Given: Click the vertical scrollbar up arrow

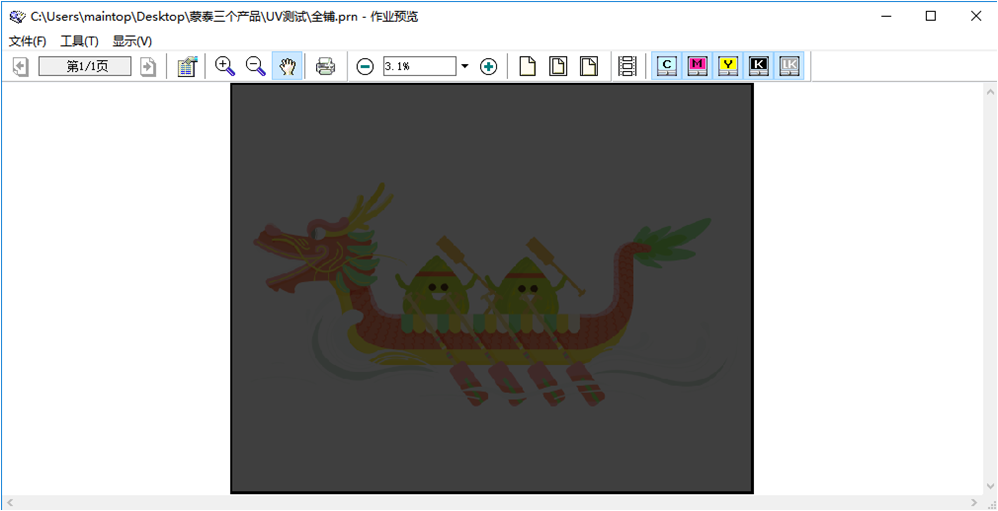Looking at the screenshot, I should pos(990,92).
